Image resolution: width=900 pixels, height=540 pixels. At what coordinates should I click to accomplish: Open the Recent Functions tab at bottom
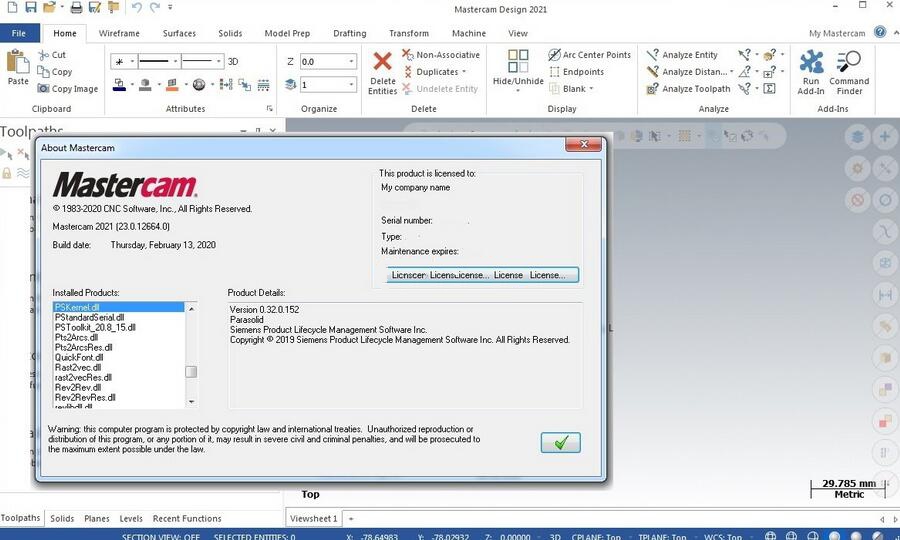(187, 519)
